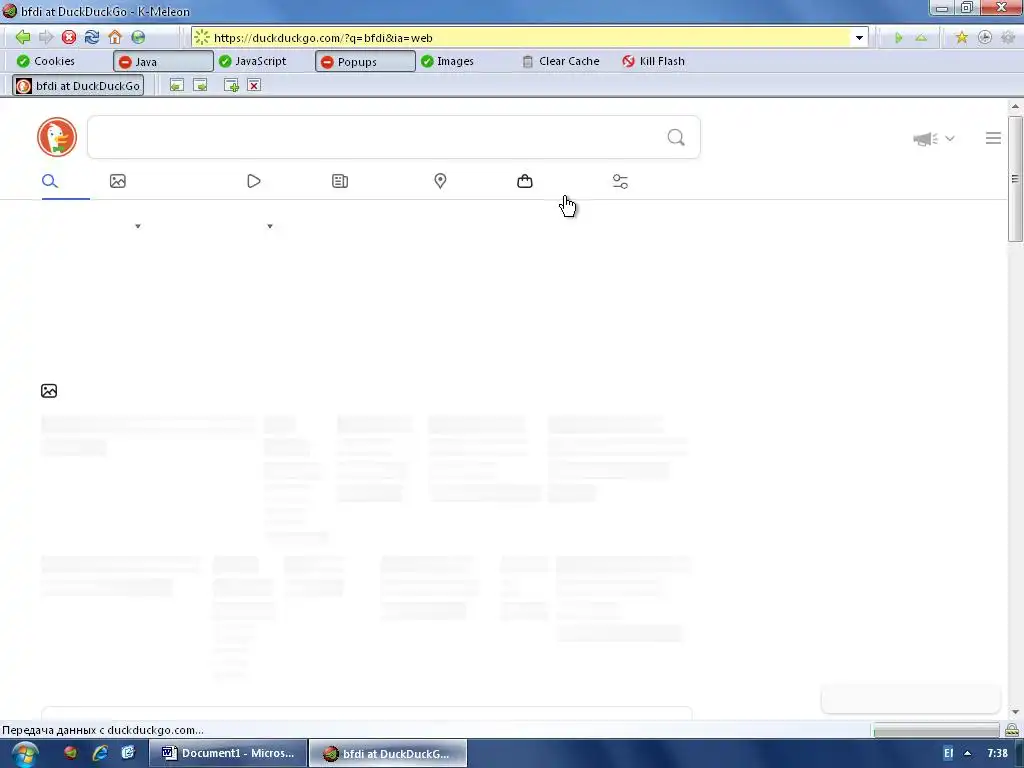1024x768 pixels.
Task: Open the preferences gear icon
Action: 1008,38
